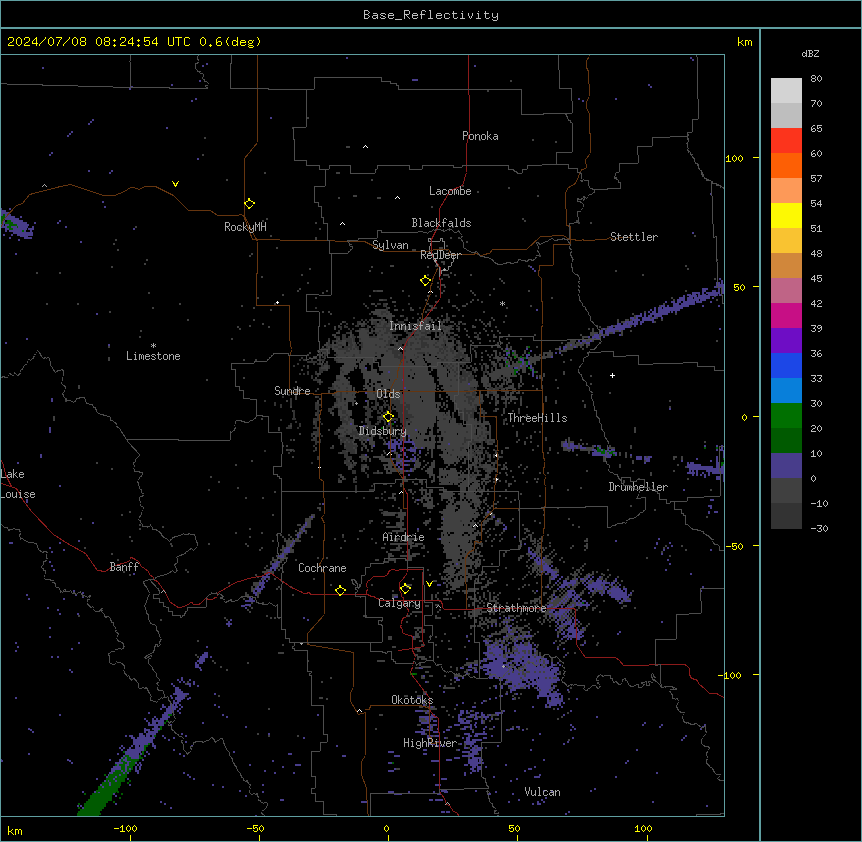Image resolution: width=862 pixels, height=842 pixels.
Task: Click the yellow diamond marker between Olds and Didsbury
Action: point(388,417)
